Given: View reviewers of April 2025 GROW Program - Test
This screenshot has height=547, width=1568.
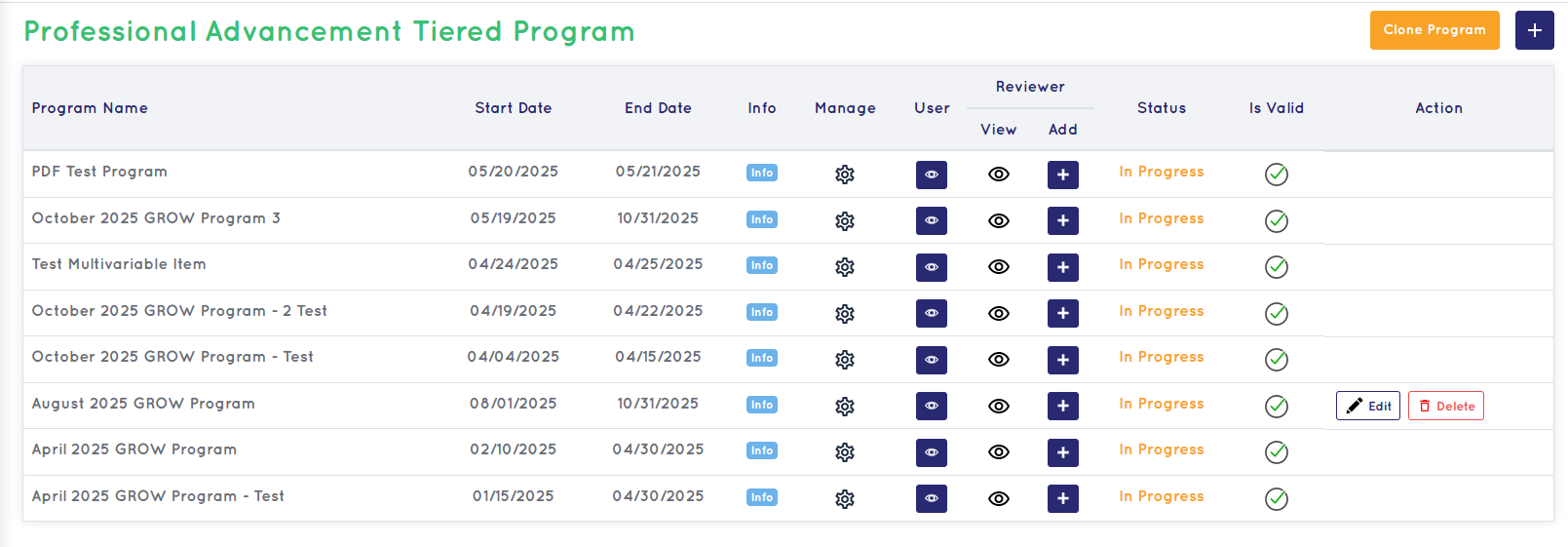Looking at the screenshot, I should (x=999, y=499).
